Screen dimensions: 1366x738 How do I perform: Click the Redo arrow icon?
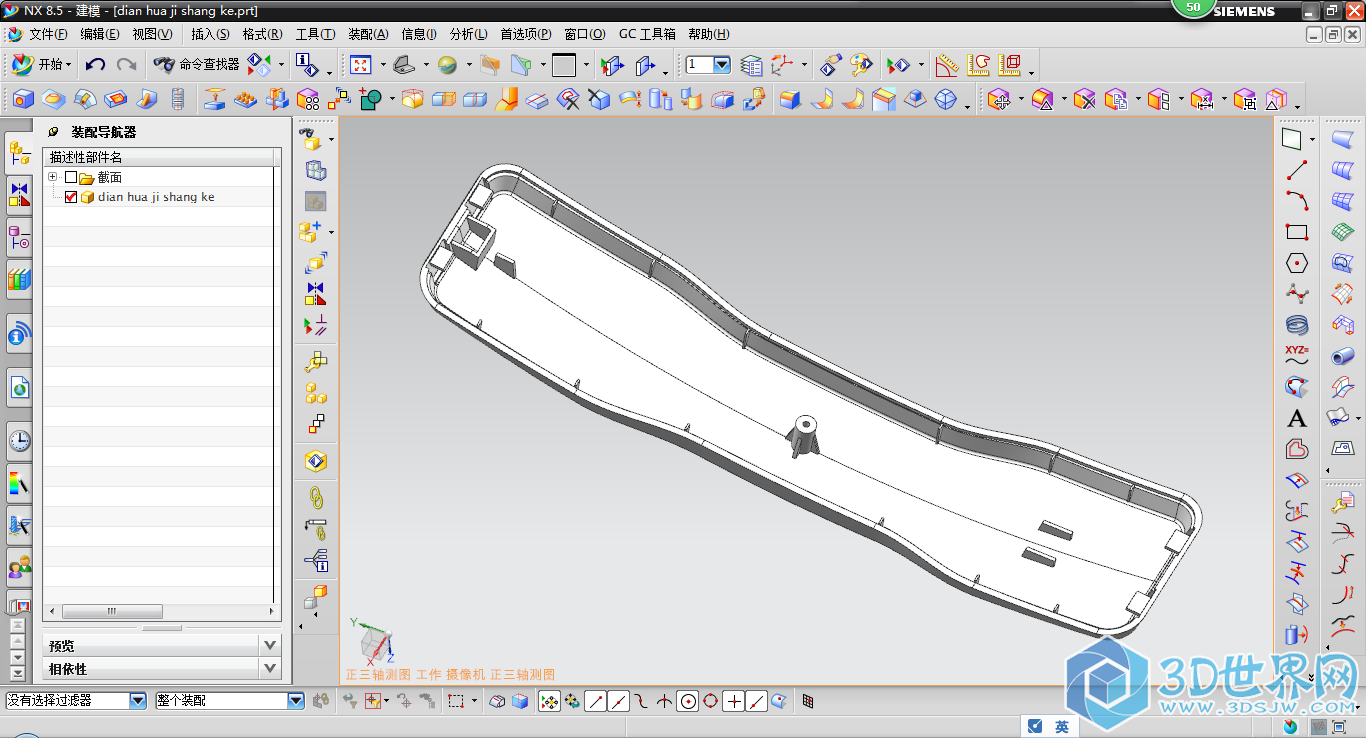pyautogui.click(x=126, y=65)
